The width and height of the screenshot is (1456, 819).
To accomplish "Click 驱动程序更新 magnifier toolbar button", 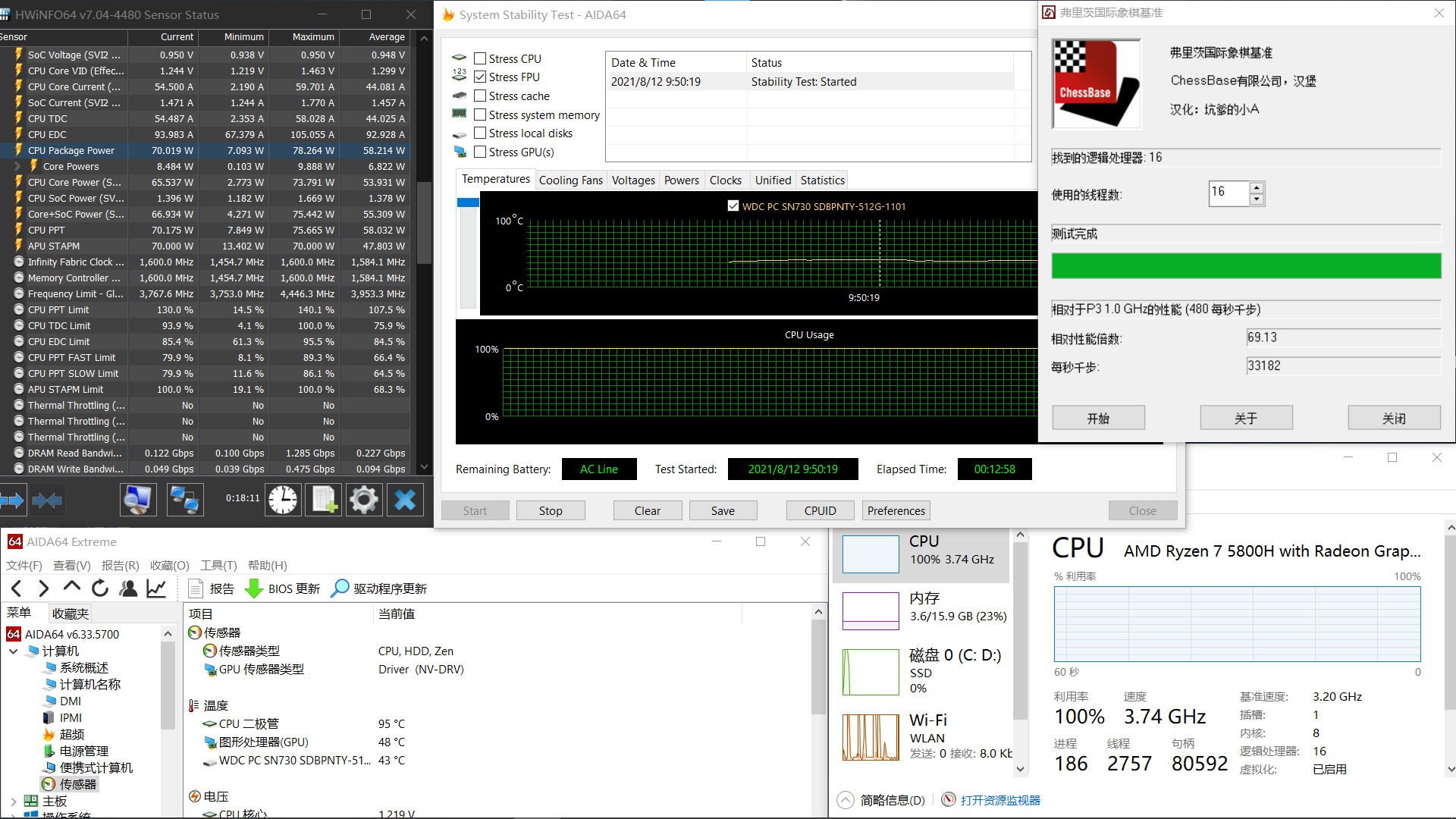I will [x=379, y=588].
